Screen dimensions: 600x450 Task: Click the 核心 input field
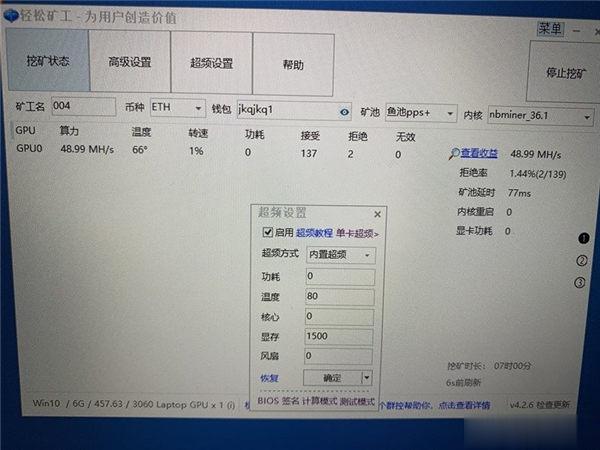click(339, 316)
